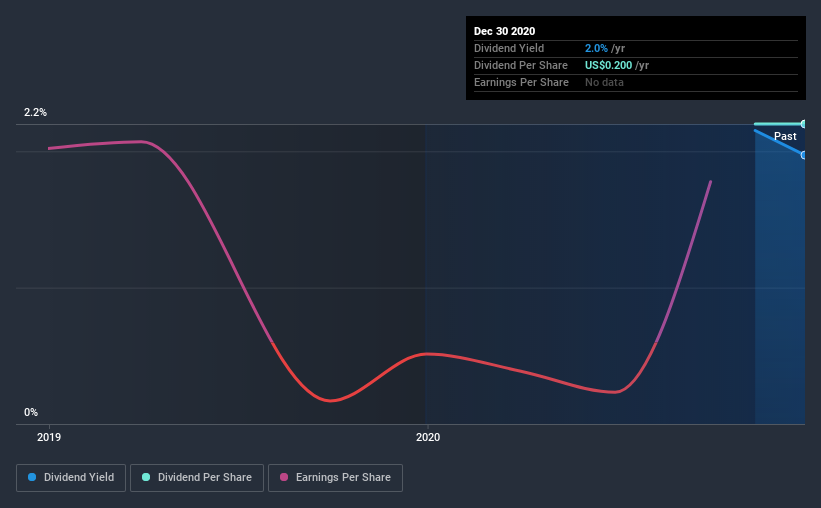This screenshot has width=821, height=508.
Task: Toggle the Dividend Yield legend button
Action: pyautogui.click(x=71, y=478)
